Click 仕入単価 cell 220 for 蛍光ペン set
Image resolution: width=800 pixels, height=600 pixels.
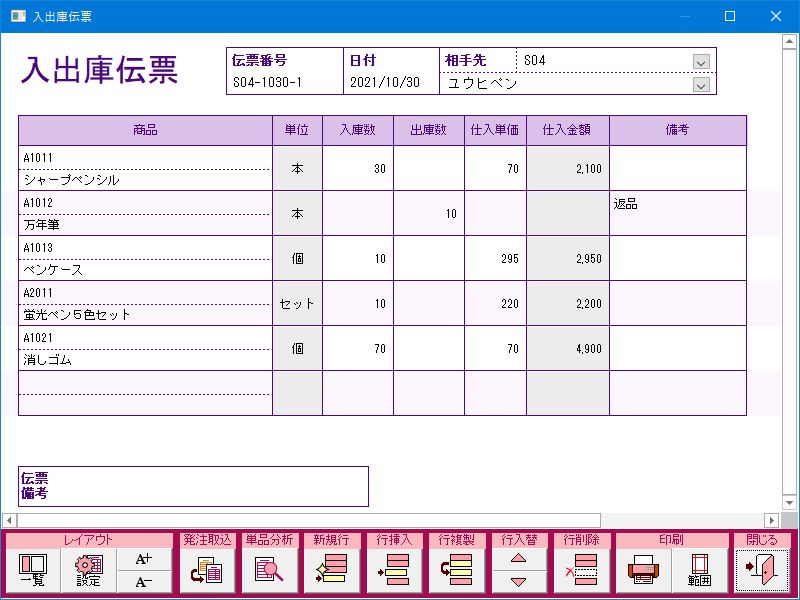[495, 303]
